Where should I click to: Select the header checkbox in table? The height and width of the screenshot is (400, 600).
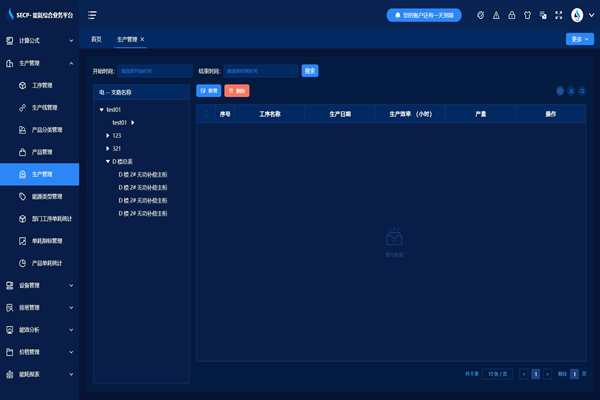tap(205, 114)
